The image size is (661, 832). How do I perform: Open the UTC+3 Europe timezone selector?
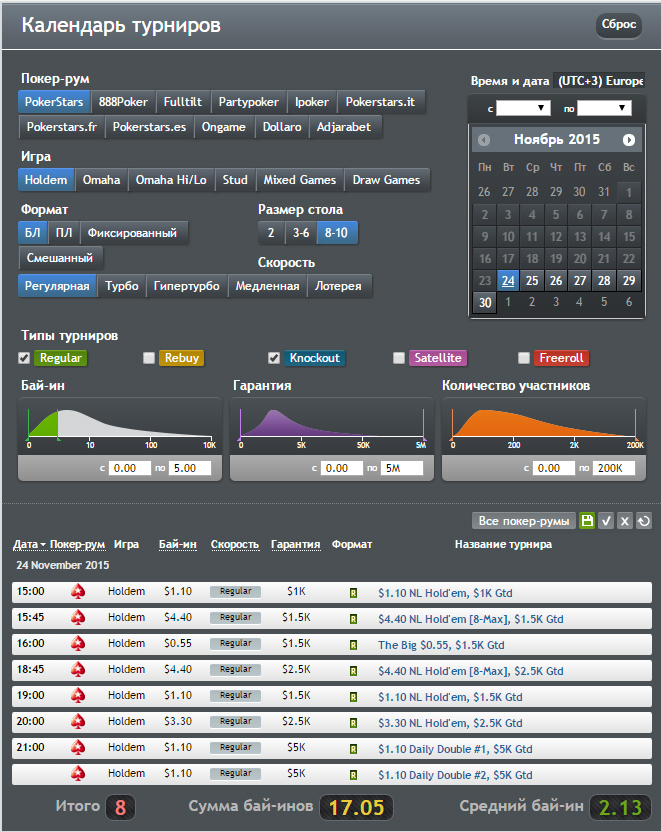599,81
